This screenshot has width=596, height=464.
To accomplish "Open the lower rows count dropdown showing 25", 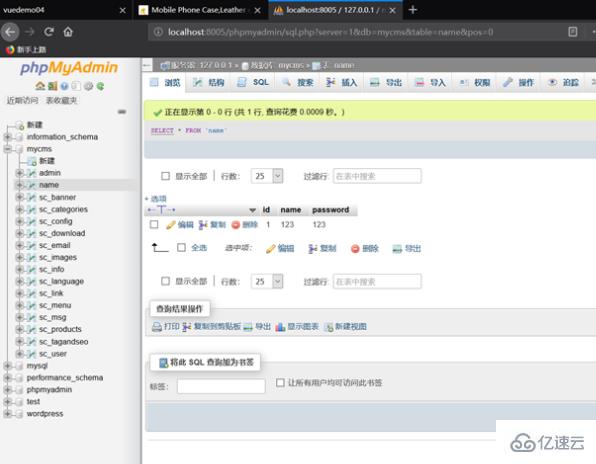I will pyautogui.click(x=267, y=282).
